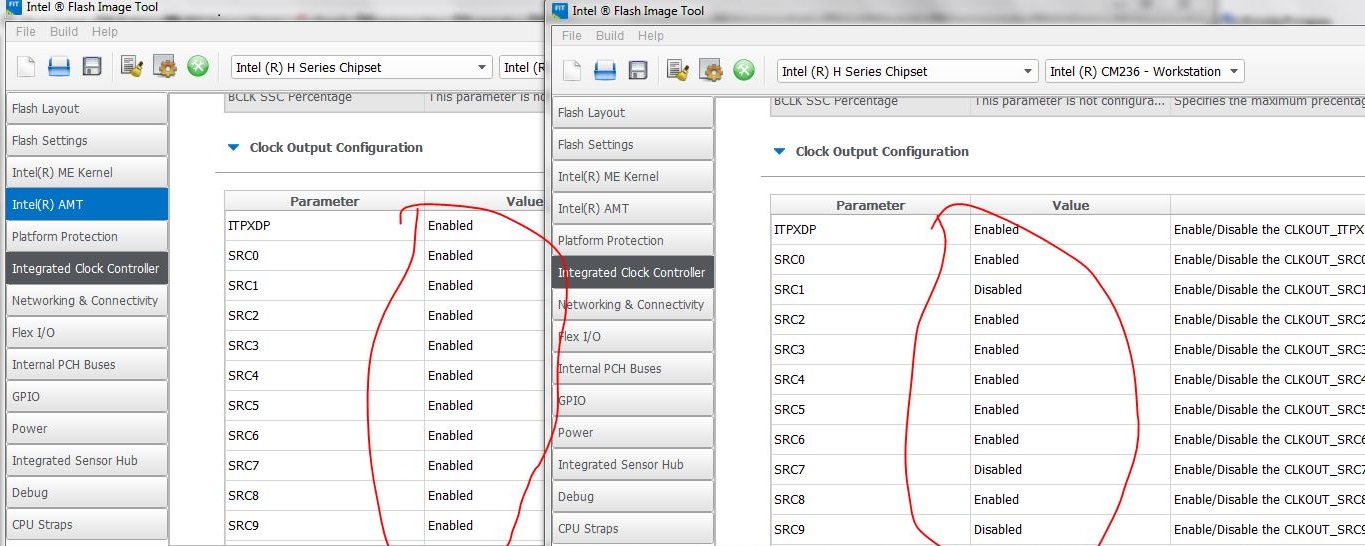Select Intel(R) AMT tab in left window
This screenshot has height=546, width=1365.
tap(87, 205)
